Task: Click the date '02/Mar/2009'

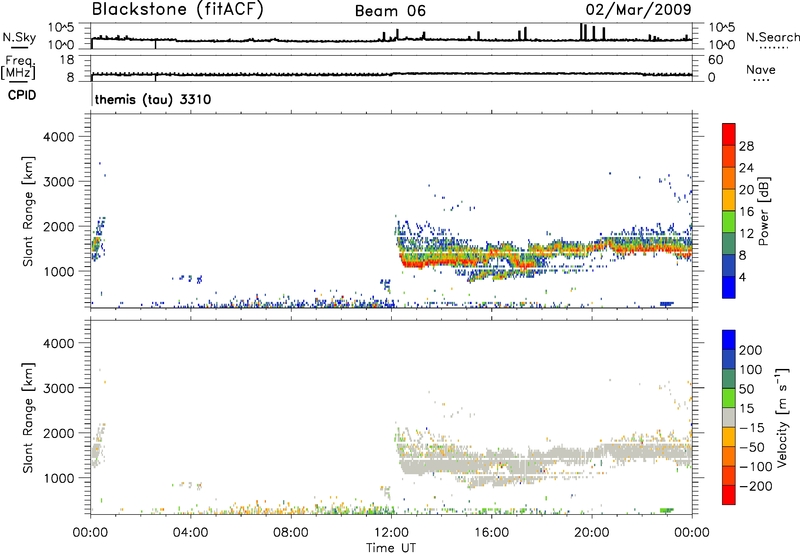Action: [x=638, y=9]
